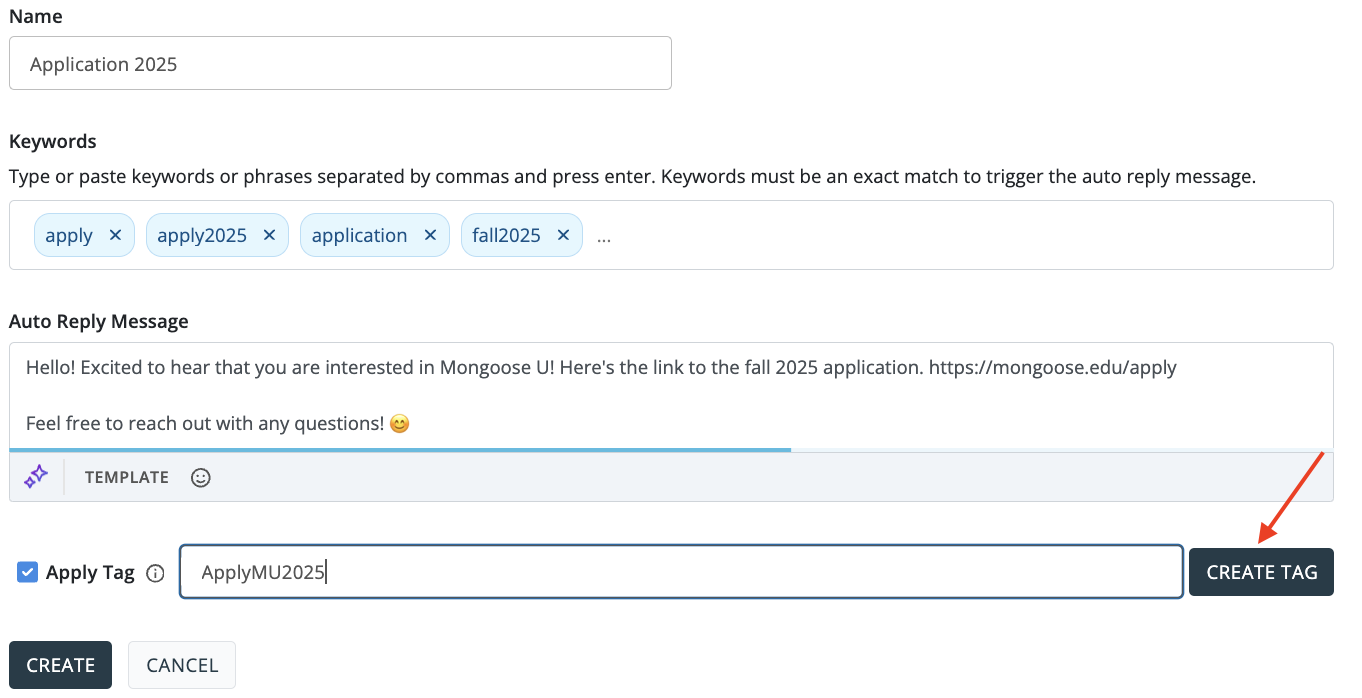Screen dimensions: 1362x698
Task: Delete the 'application' keyword chip
Action: (x=430, y=236)
